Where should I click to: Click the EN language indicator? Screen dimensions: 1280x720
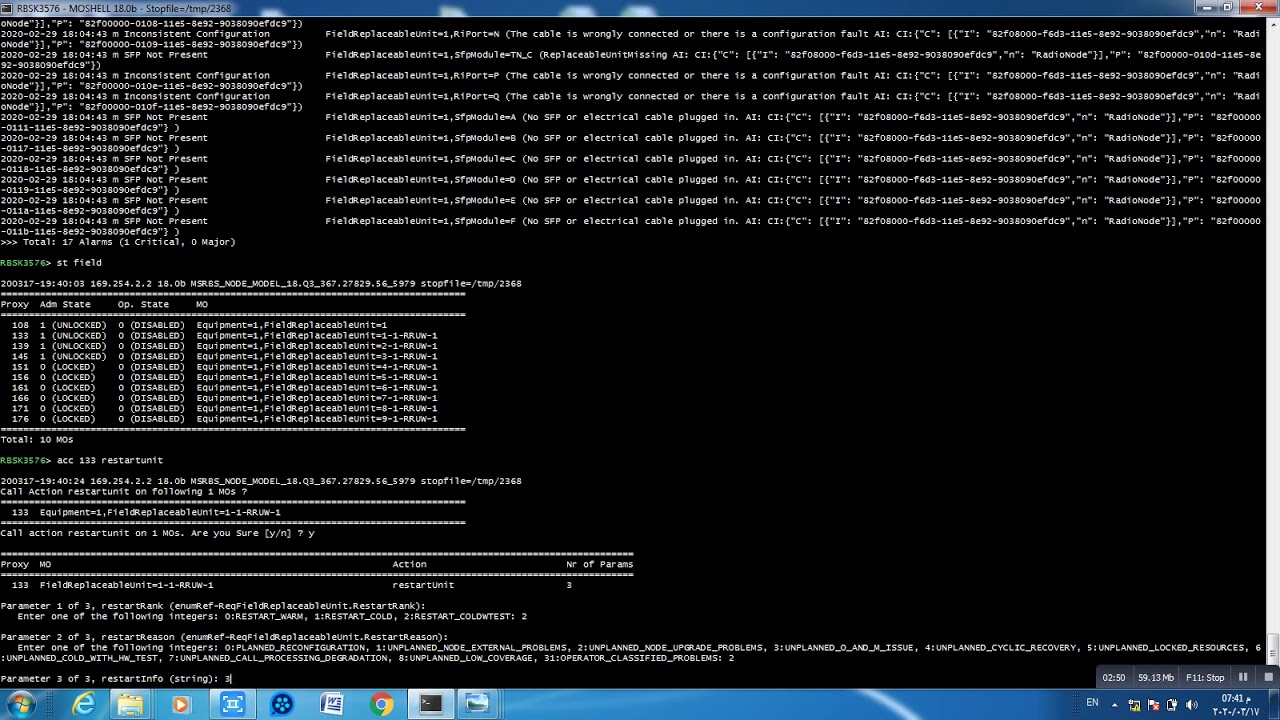click(1092, 704)
